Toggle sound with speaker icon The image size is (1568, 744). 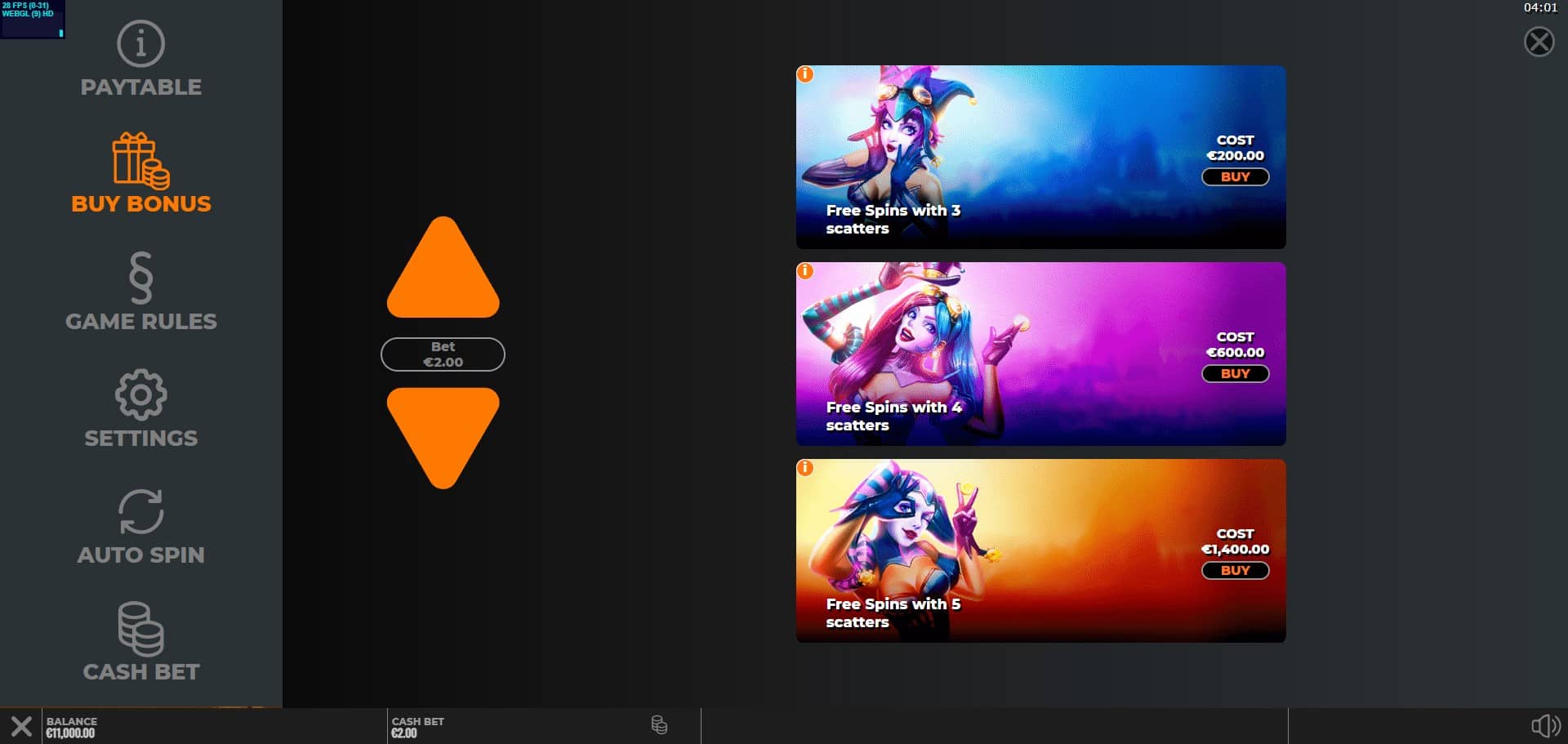click(x=1545, y=726)
